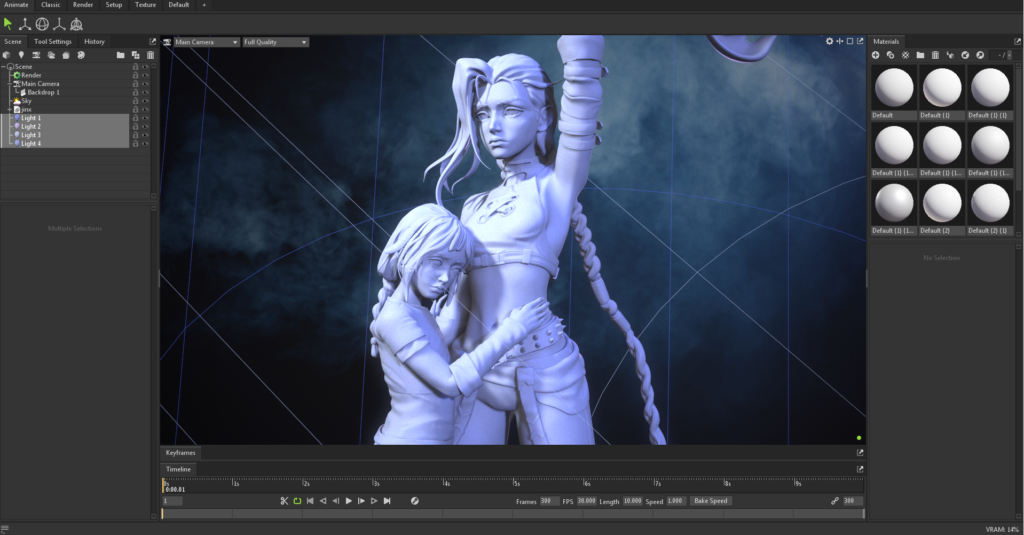Add a new mesh object to scene
This screenshot has height=535, width=1024.
tap(7, 55)
